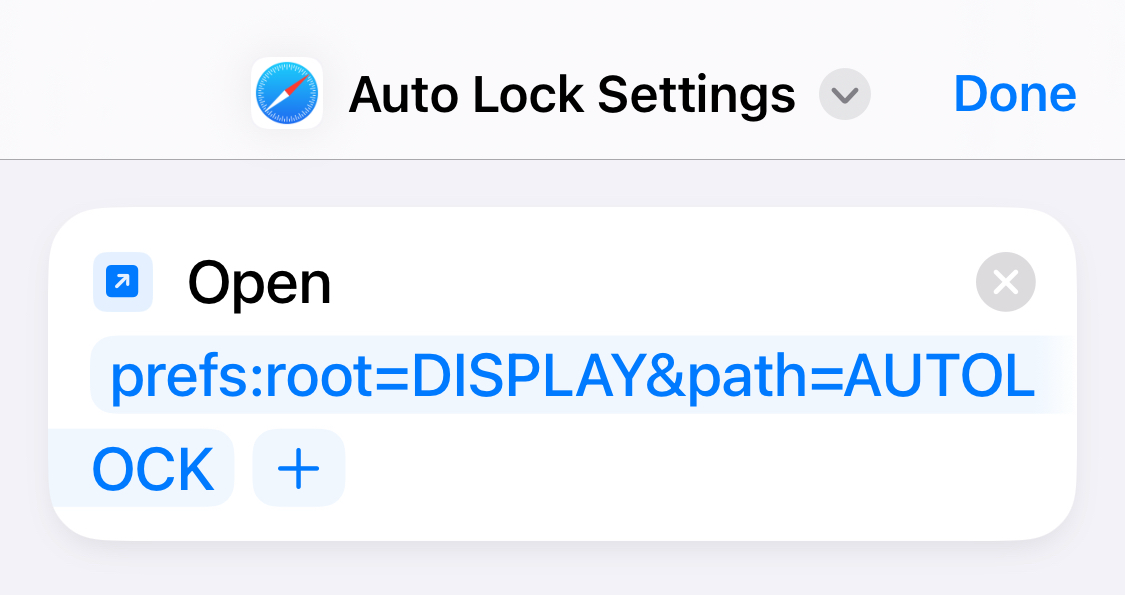1125x595 pixels.
Task: Add another URL with the plus button
Action: (298, 468)
